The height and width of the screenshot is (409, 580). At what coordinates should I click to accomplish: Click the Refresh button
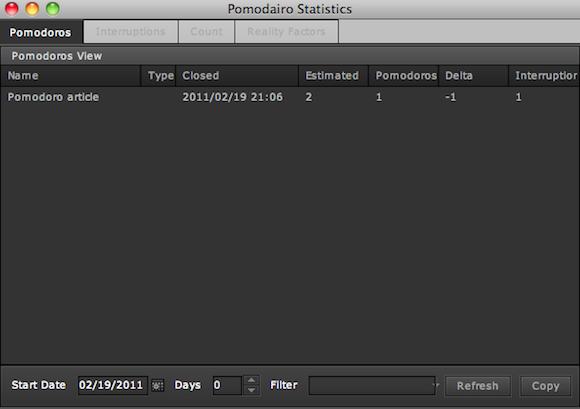(478, 386)
